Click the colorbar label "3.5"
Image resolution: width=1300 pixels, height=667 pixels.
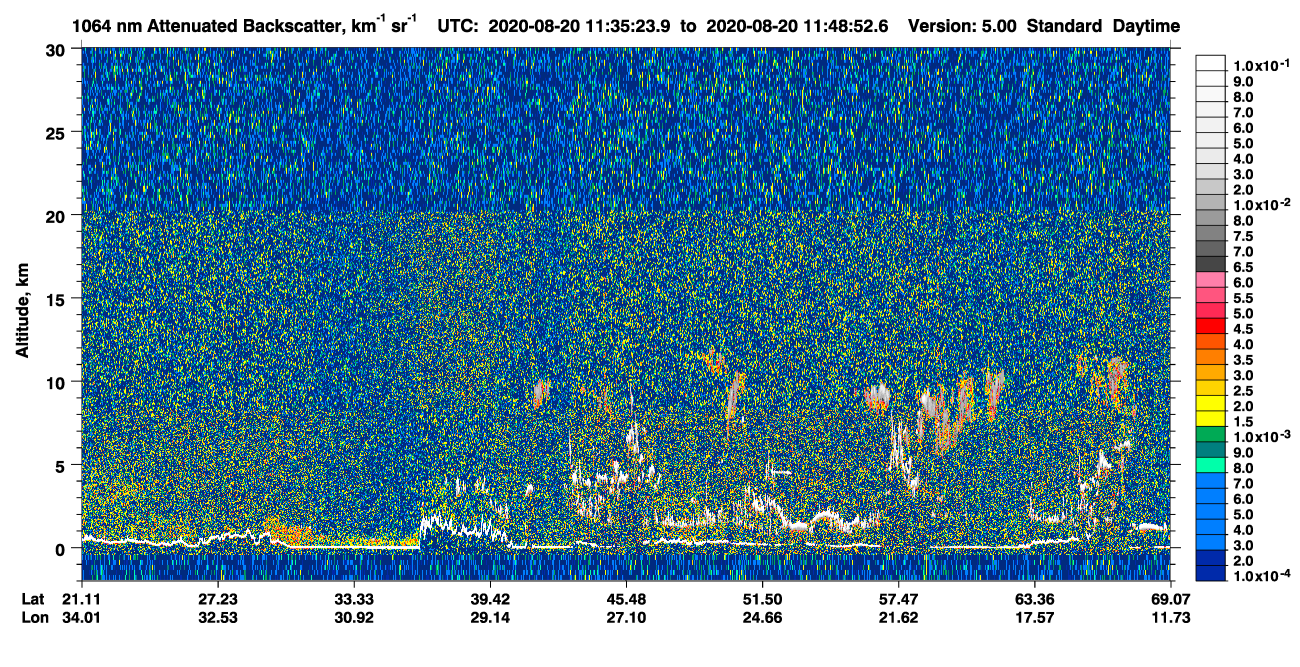(1243, 361)
